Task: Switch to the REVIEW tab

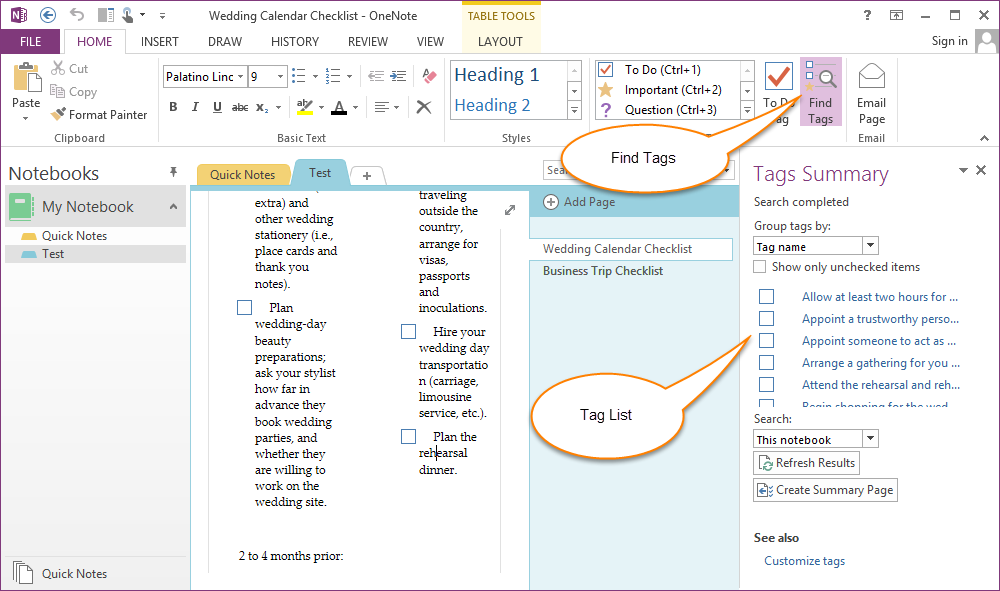Action: pos(367,41)
